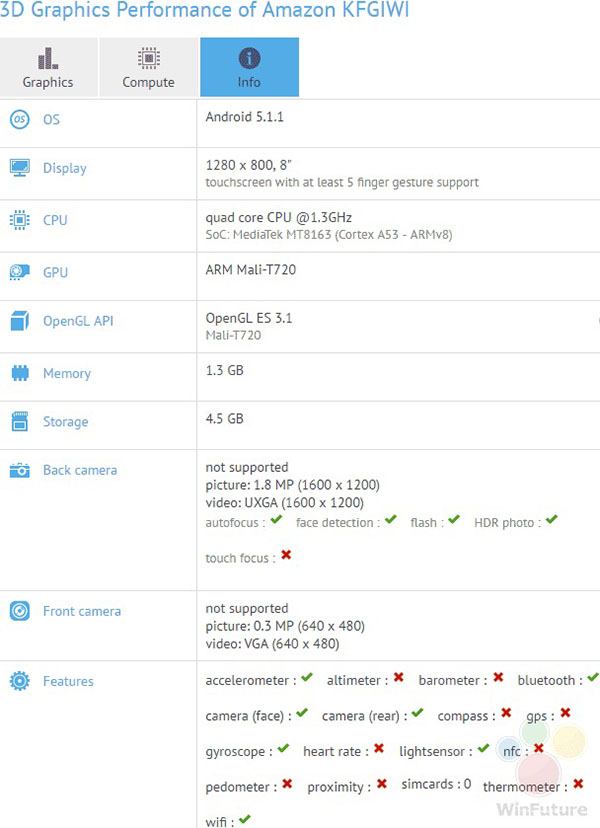This screenshot has width=600, height=828.
Task: Click the Memory module icon
Action: 20,373
